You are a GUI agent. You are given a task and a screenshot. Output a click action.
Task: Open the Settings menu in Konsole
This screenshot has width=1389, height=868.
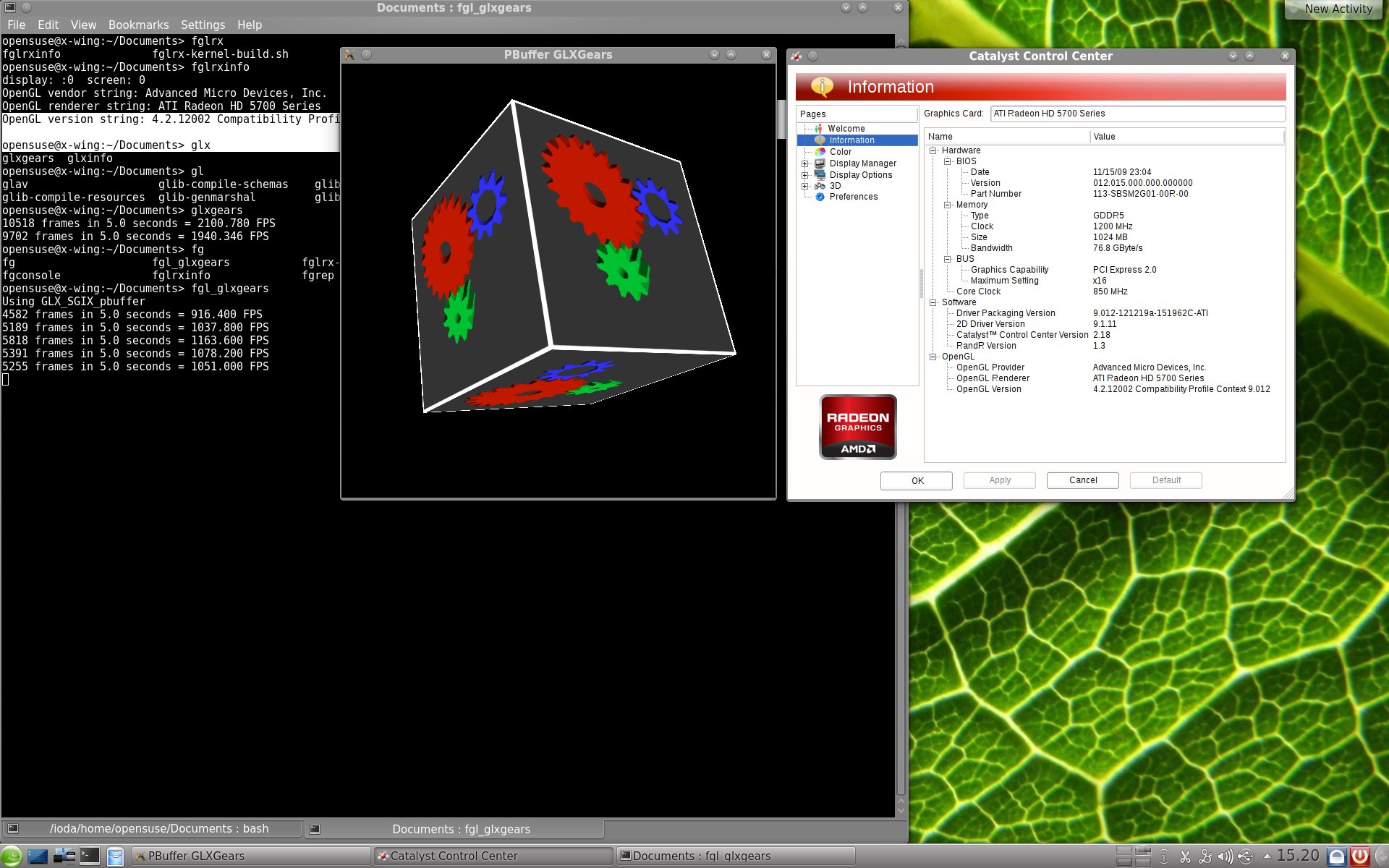coord(203,25)
